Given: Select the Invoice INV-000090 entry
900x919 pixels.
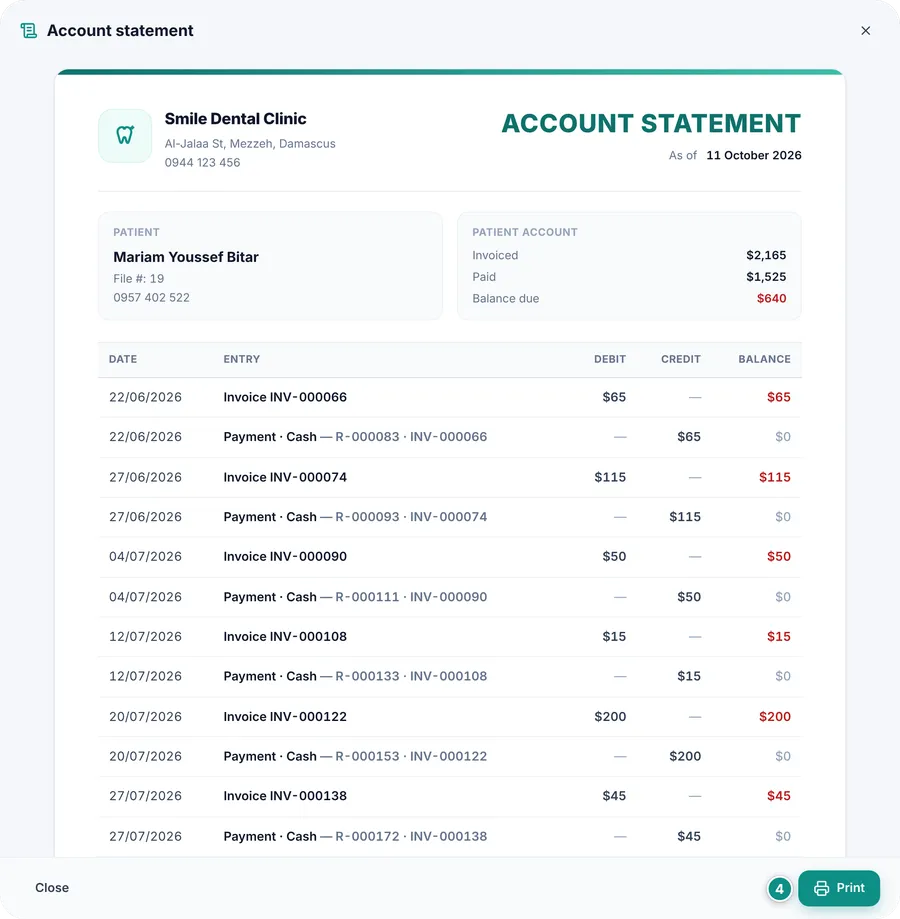Looking at the screenshot, I should (449, 557).
